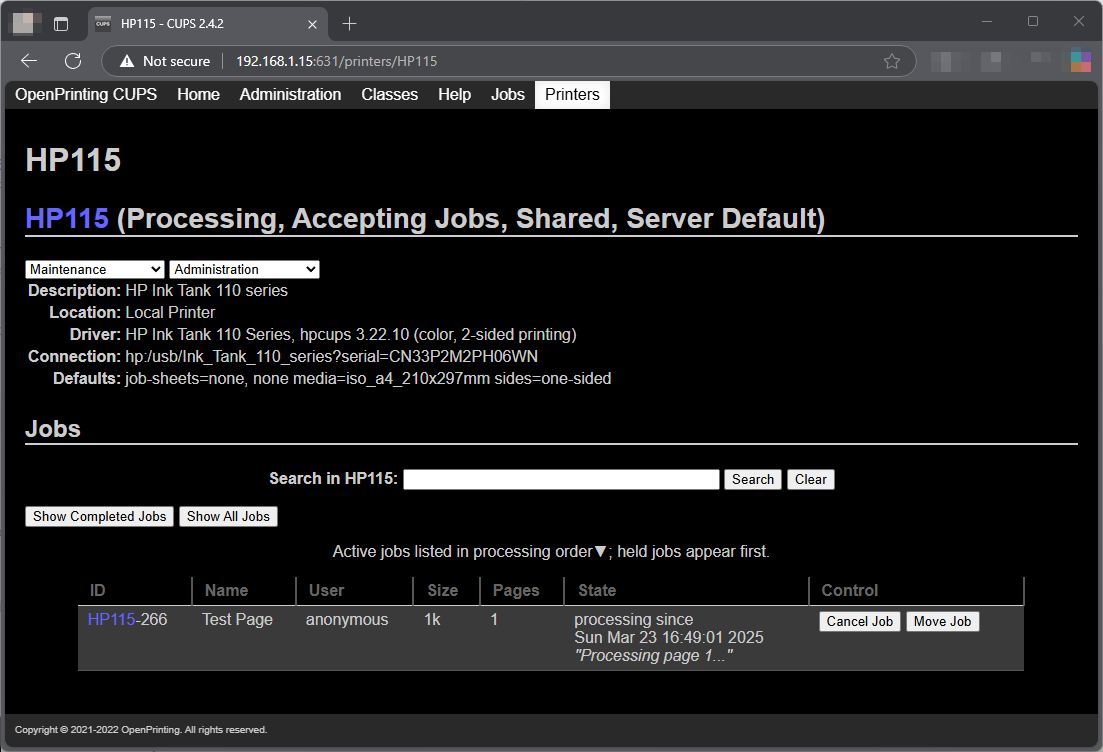The width and height of the screenshot is (1103, 752).
Task: Cancel the Test Page job
Action: [x=860, y=621]
